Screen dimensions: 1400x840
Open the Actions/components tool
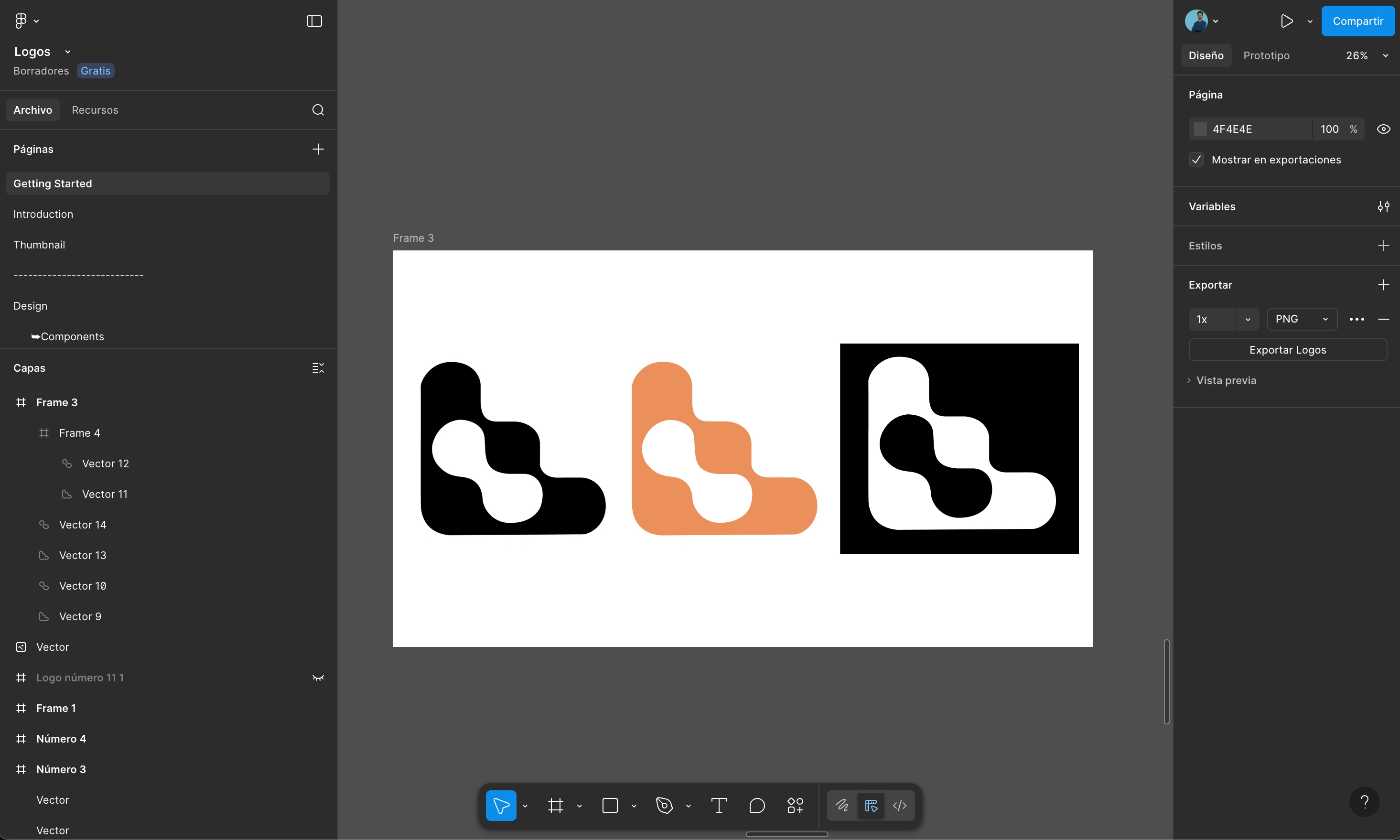(795, 806)
